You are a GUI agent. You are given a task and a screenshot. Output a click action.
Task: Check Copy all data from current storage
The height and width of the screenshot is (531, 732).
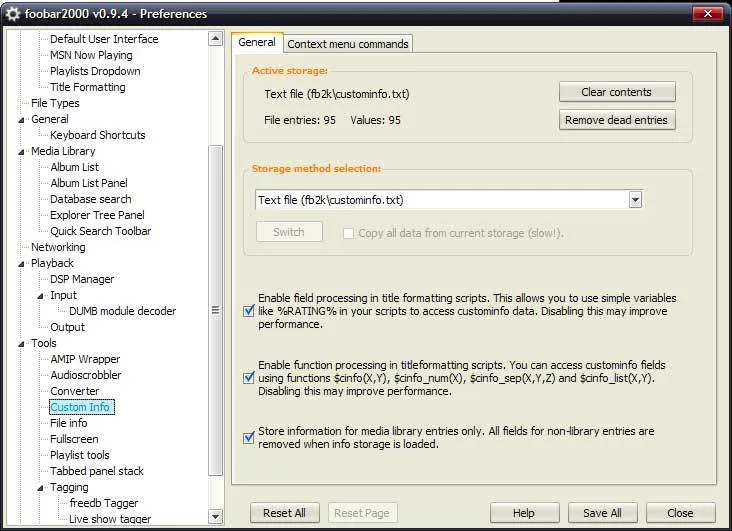(348, 233)
